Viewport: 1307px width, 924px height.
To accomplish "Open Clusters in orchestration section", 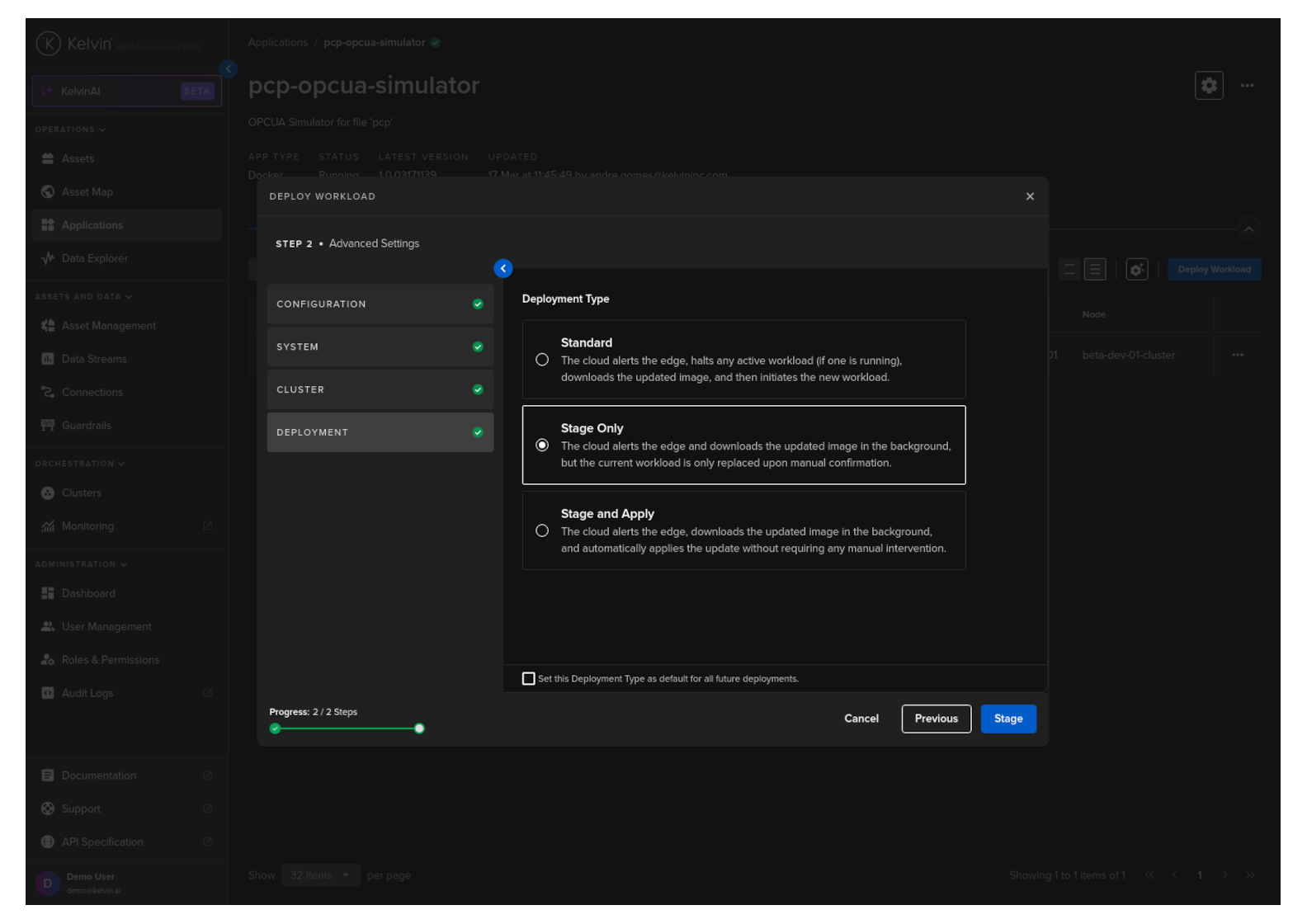I will click(81, 493).
